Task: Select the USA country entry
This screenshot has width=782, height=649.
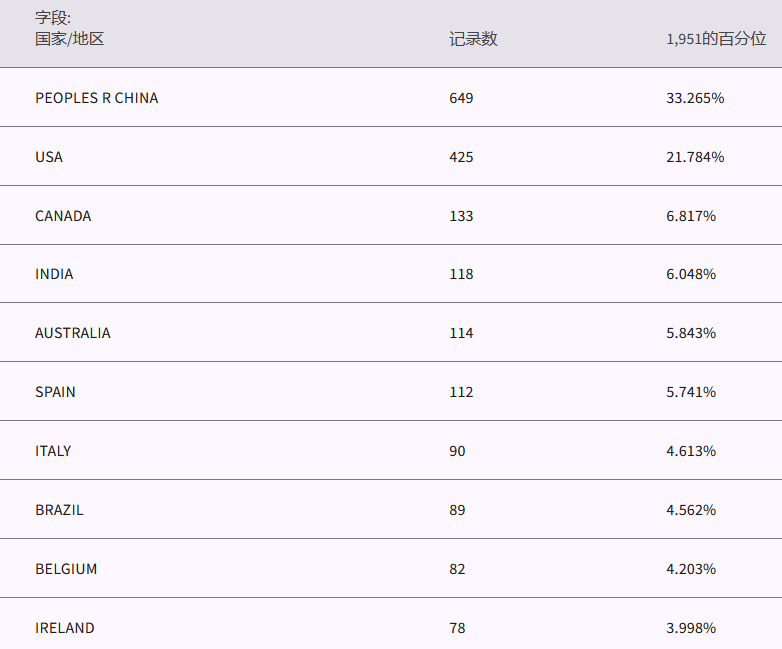Action: pos(49,157)
